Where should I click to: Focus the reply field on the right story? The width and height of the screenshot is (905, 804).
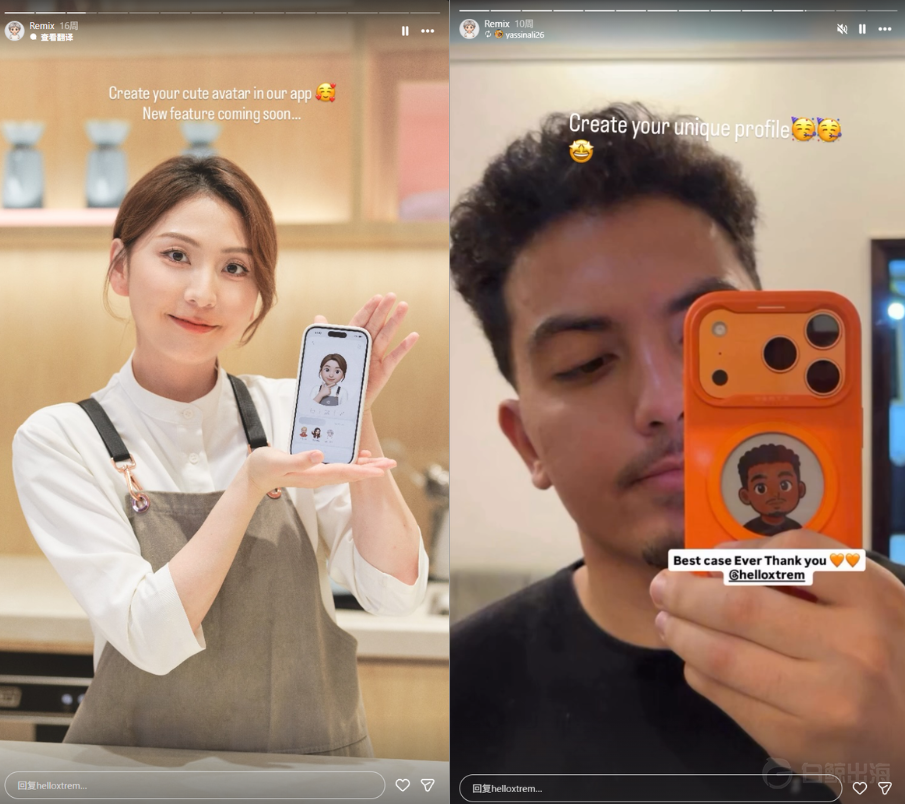point(650,788)
